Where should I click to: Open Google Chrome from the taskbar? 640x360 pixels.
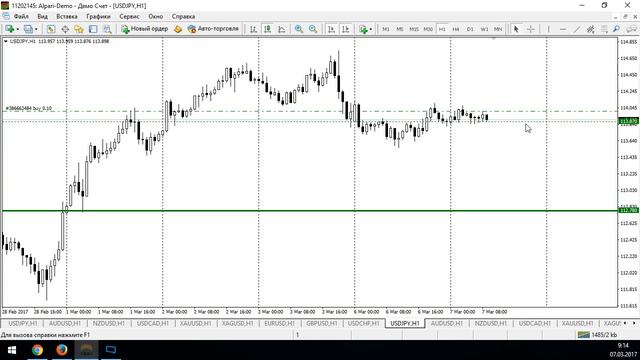(x=38, y=350)
